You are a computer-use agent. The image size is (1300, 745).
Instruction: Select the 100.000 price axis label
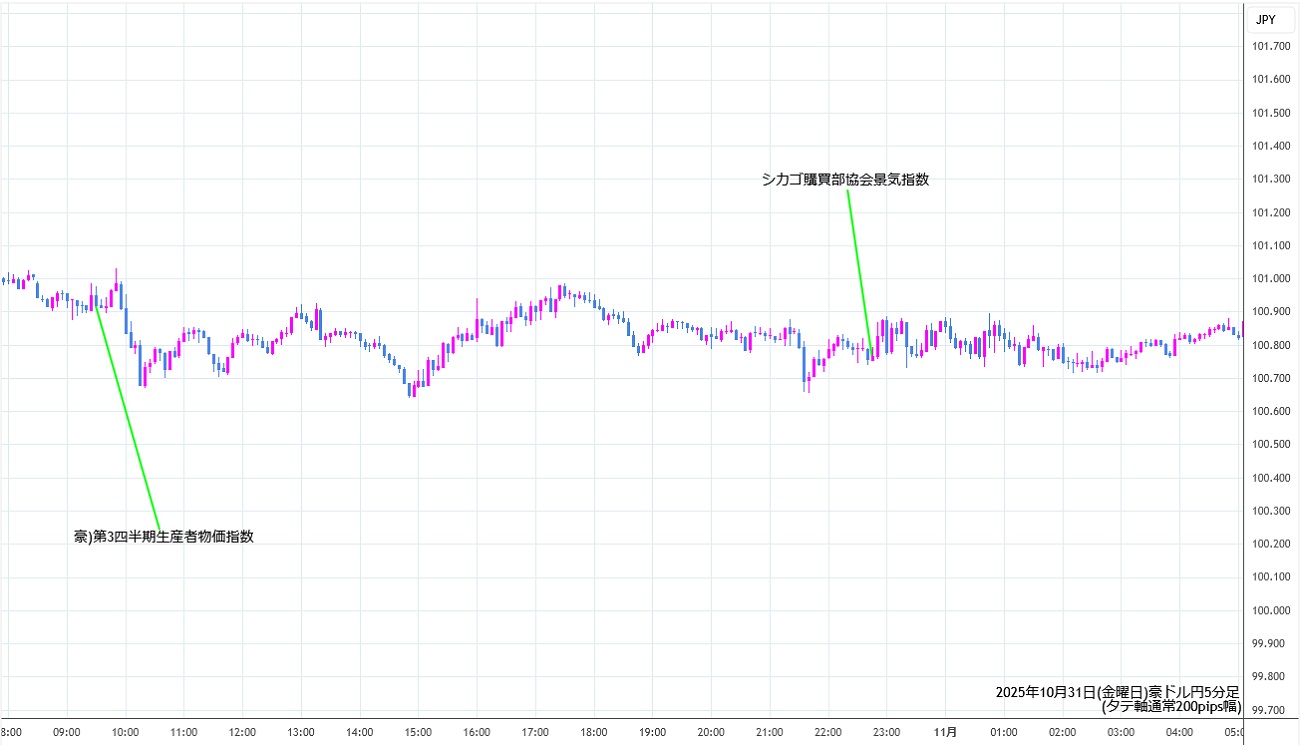1270,610
